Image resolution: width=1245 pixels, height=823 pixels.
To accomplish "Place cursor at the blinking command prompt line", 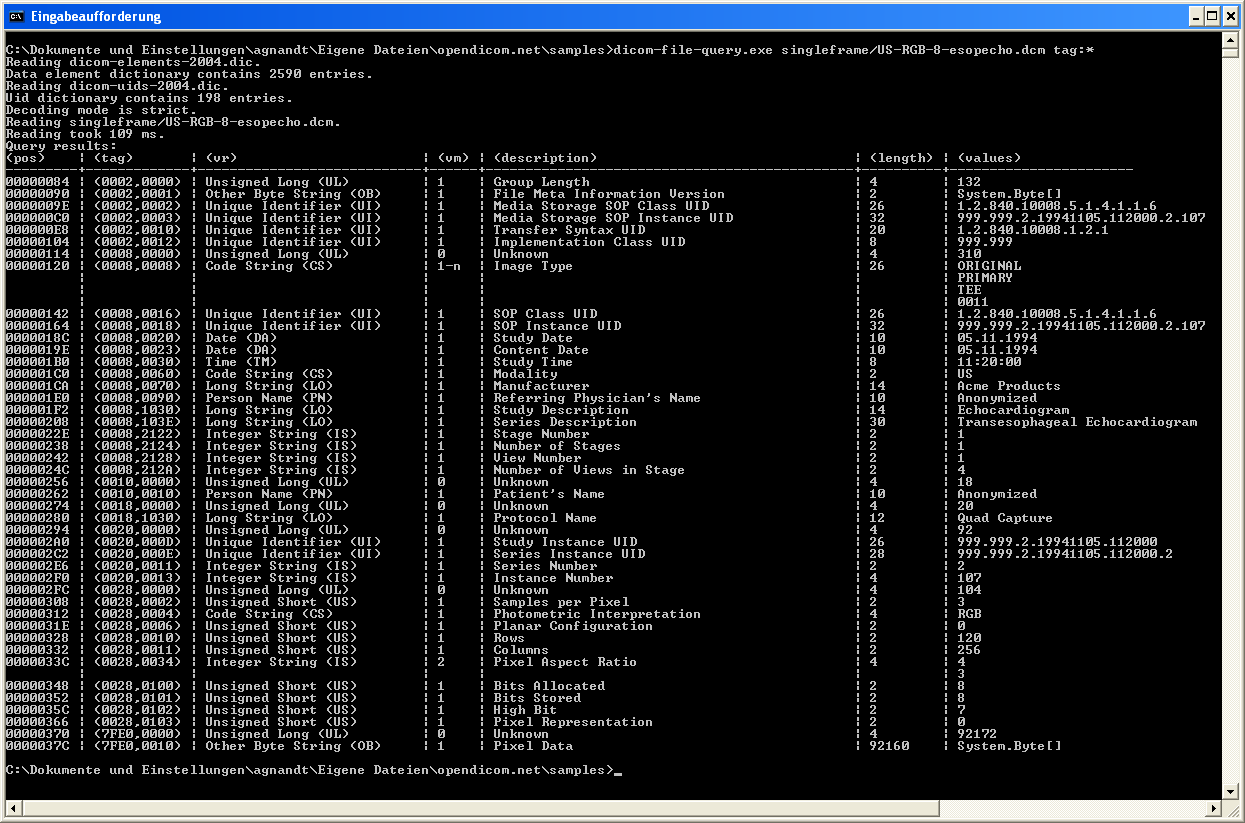I will click(620, 770).
